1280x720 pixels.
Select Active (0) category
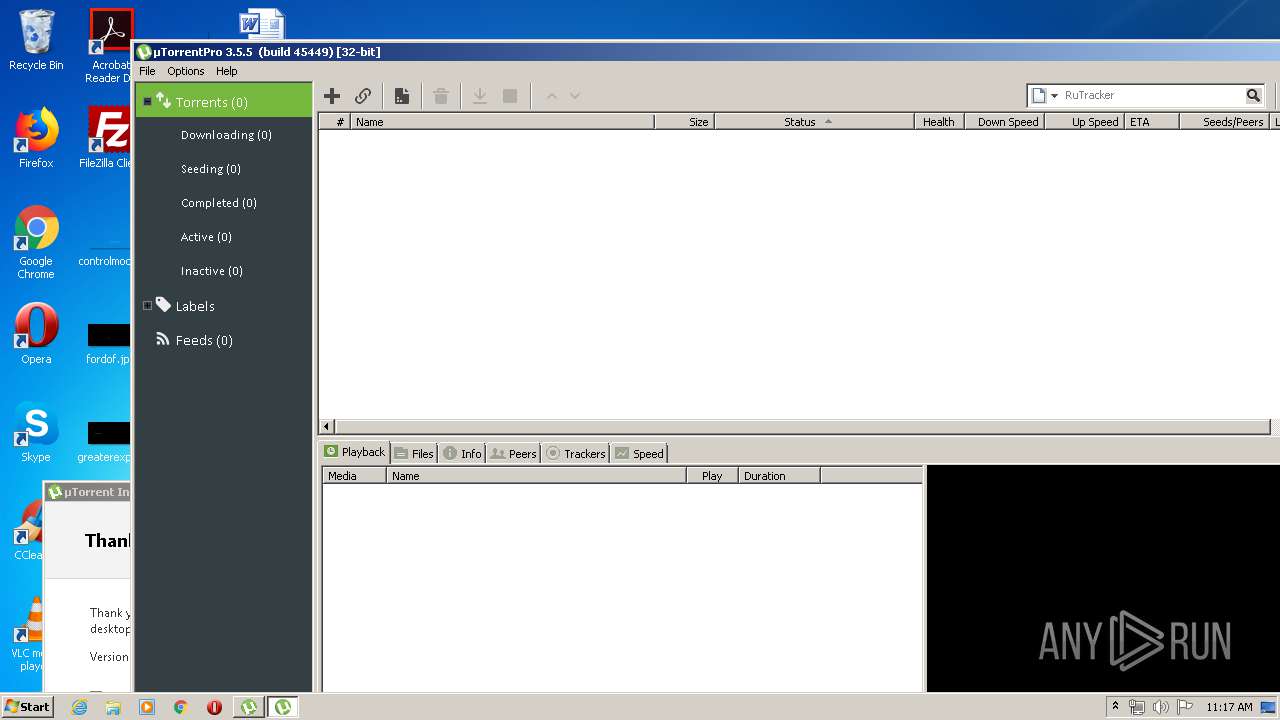(x=206, y=237)
